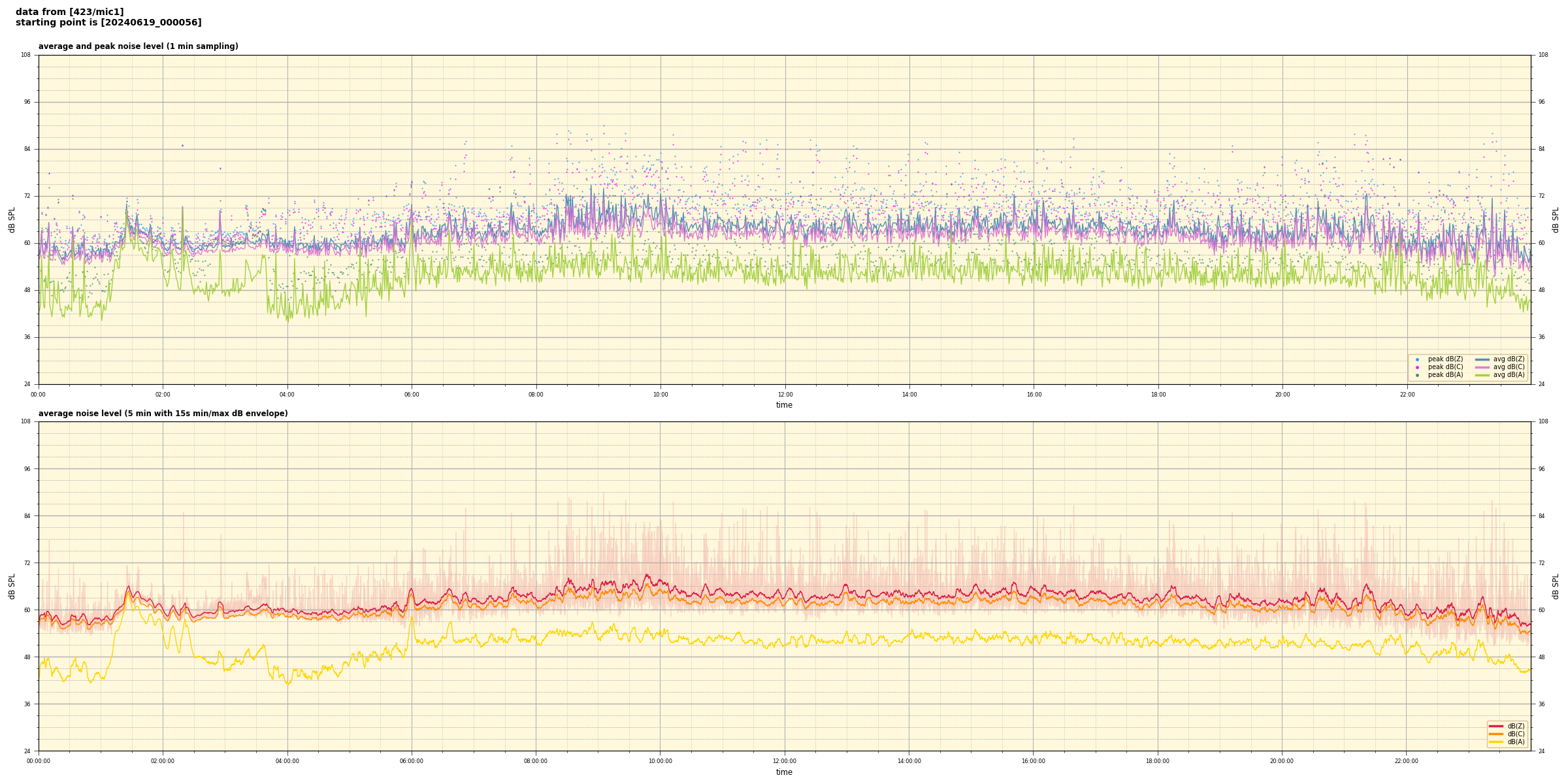Click the green peak dB(A) legend dot
The height and width of the screenshot is (784, 1568).
1417,375
